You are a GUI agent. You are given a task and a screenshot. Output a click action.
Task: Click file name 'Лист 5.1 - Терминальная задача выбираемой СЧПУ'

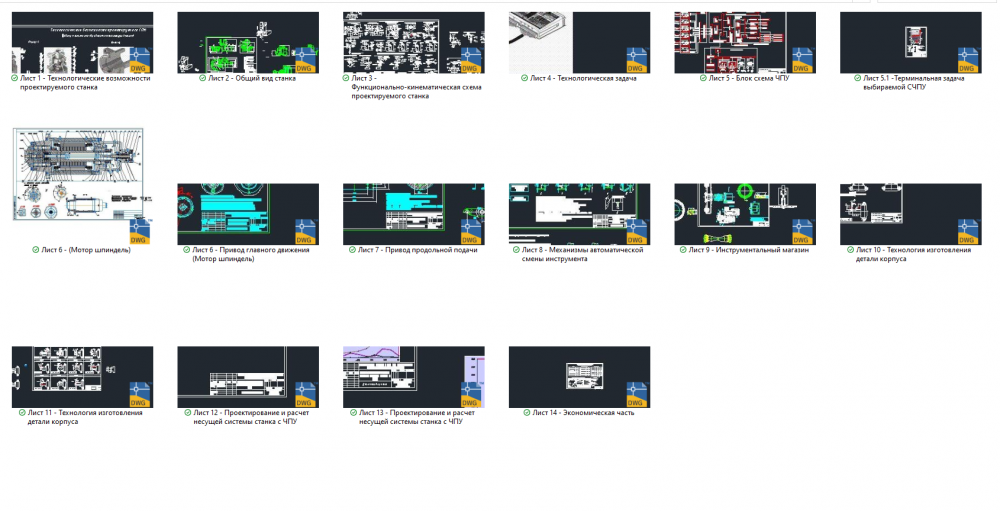pyautogui.click(x=914, y=82)
